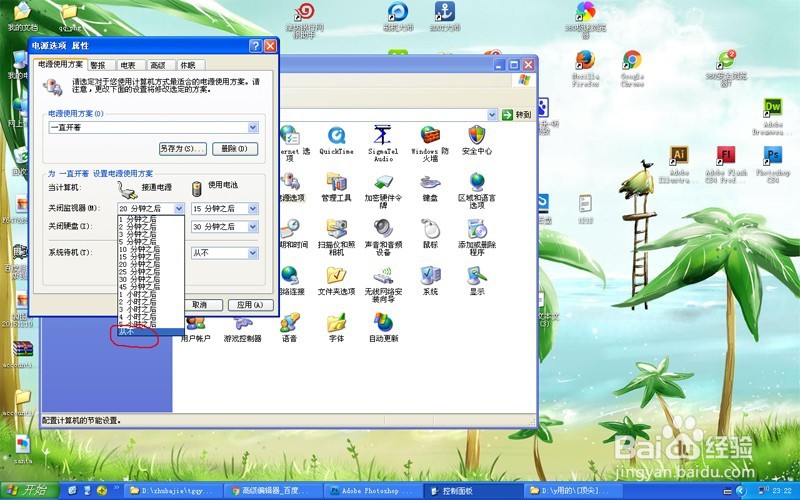This screenshot has height=500, width=800.
Task: Open the 开始 Start menu
Action: pyautogui.click(x=30, y=490)
